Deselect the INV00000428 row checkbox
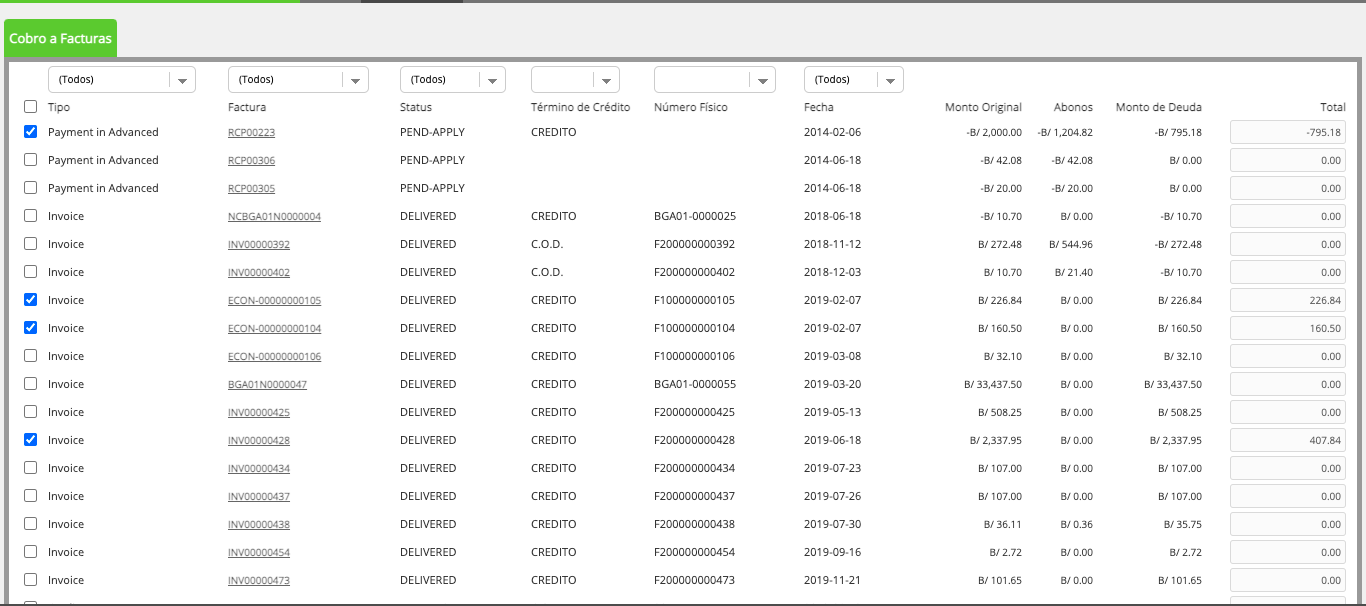 click(x=31, y=440)
